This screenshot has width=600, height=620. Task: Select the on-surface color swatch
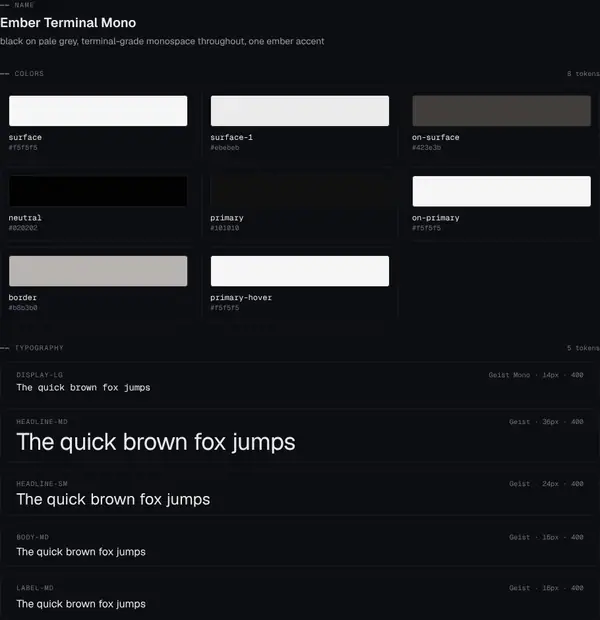point(502,111)
